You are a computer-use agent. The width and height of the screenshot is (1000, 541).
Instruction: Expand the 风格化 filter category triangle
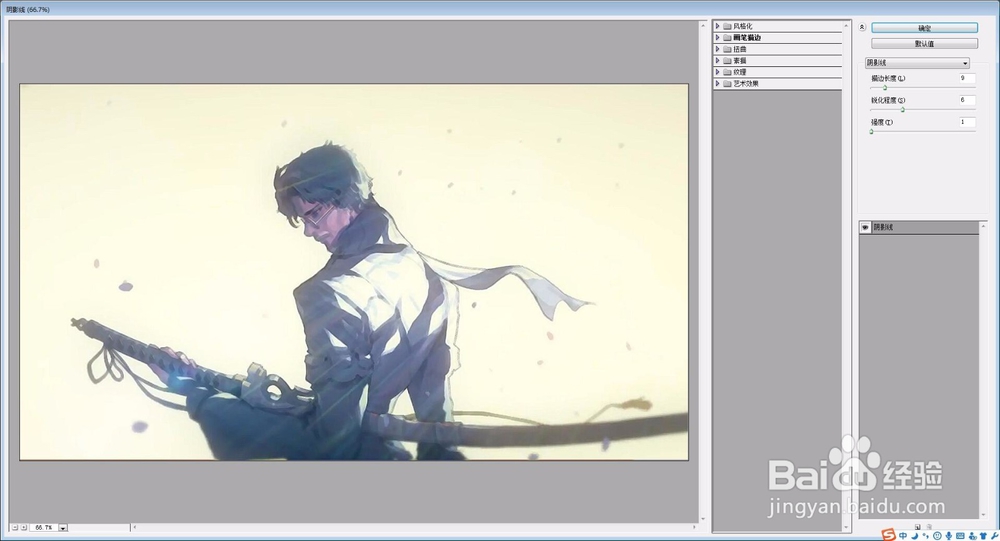717,26
